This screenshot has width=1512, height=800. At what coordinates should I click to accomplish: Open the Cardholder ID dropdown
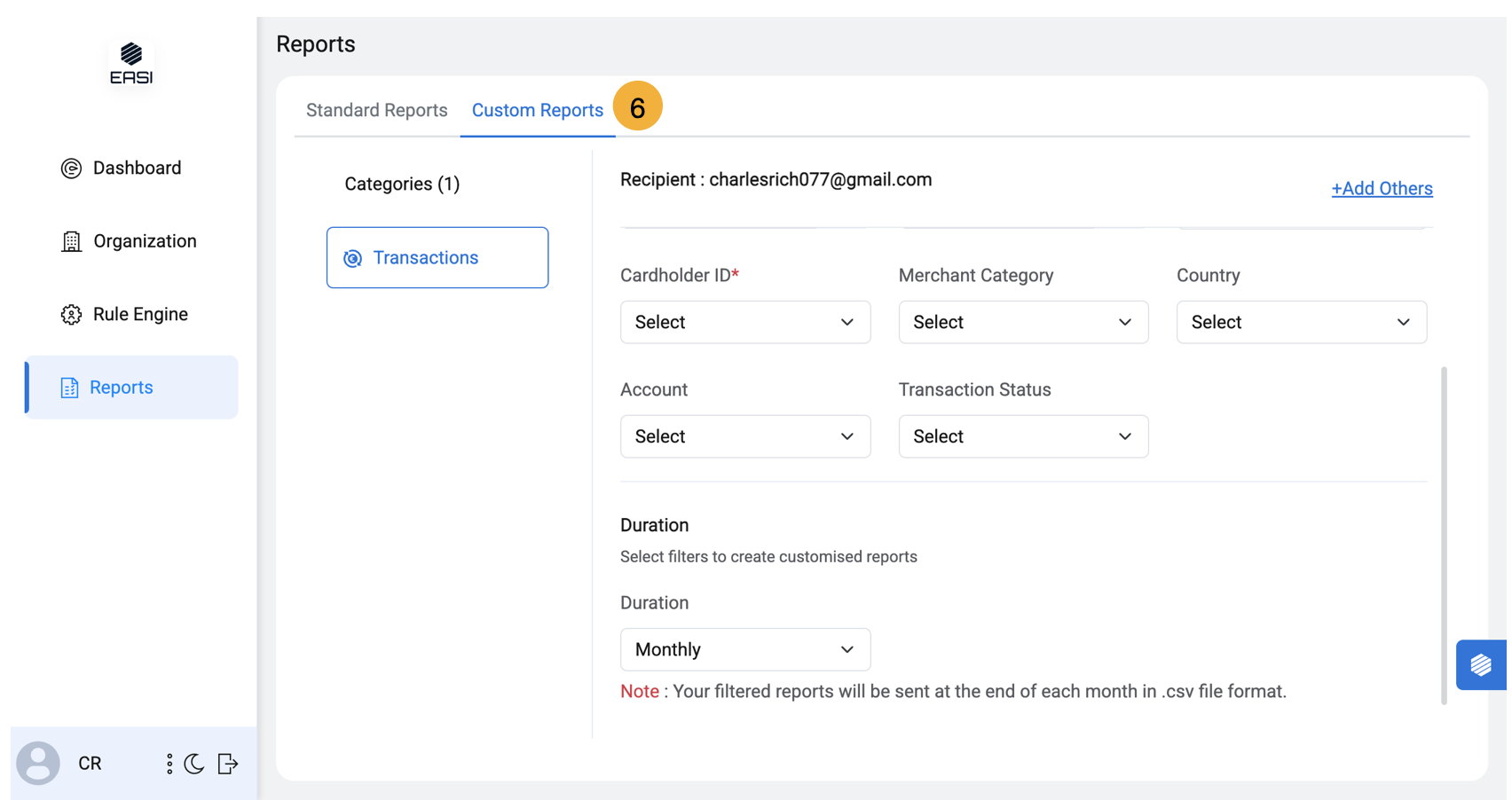pos(744,322)
